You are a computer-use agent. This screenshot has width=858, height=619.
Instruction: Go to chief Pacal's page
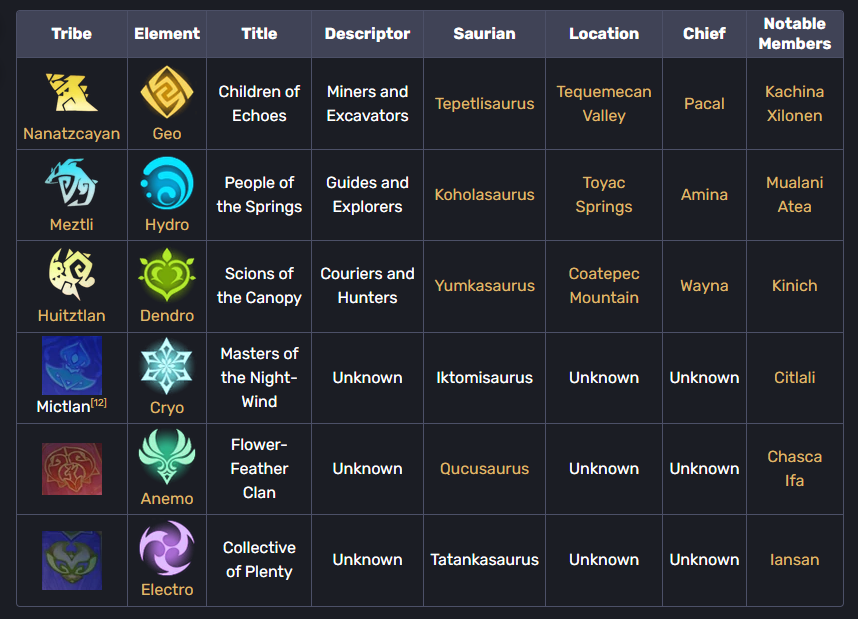pos(704,104)
